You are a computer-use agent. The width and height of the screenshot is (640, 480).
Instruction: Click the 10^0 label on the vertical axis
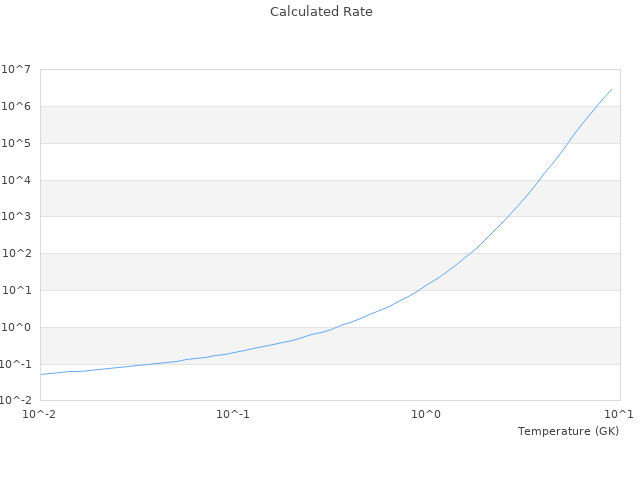click(17, 327)
